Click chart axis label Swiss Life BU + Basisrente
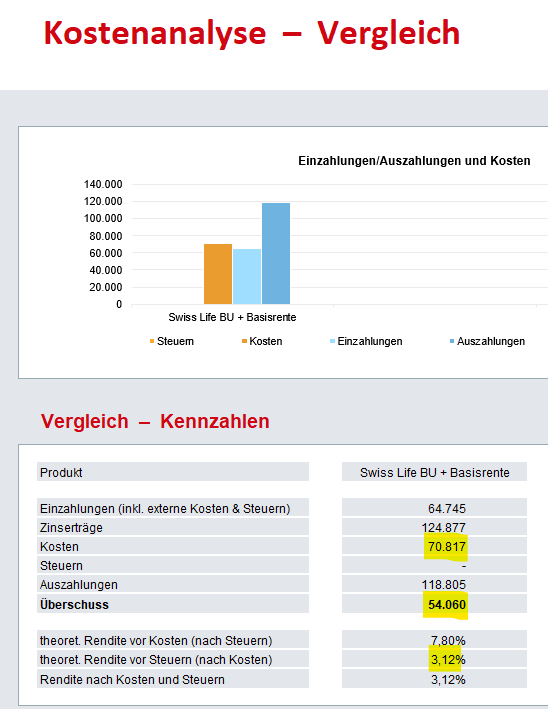 point(232,317)
